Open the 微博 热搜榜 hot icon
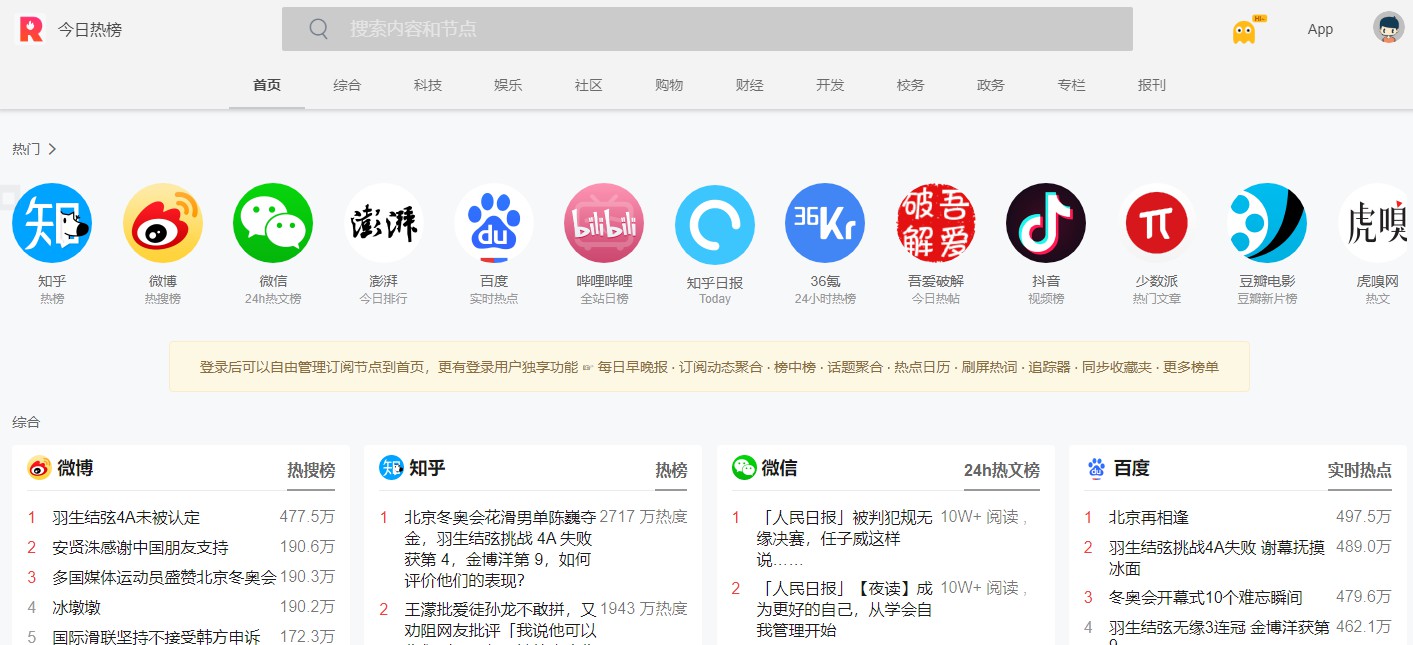 point(163,223)
